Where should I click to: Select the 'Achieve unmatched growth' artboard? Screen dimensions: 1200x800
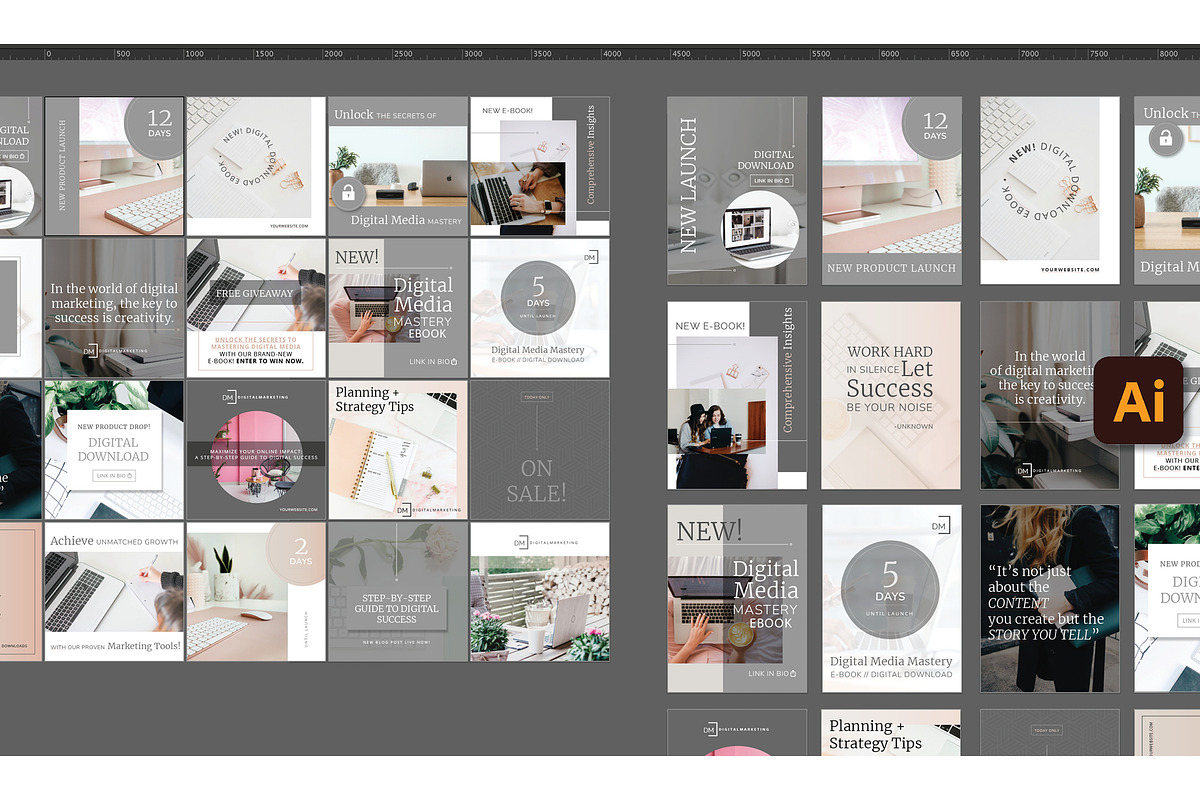coord(115,592)
